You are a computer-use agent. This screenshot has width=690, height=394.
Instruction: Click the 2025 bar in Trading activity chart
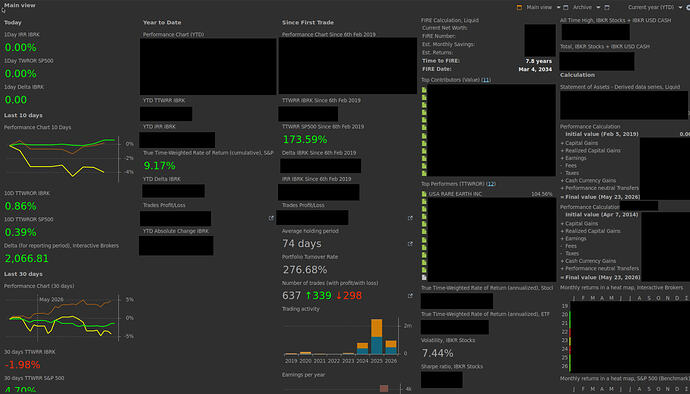377,337
